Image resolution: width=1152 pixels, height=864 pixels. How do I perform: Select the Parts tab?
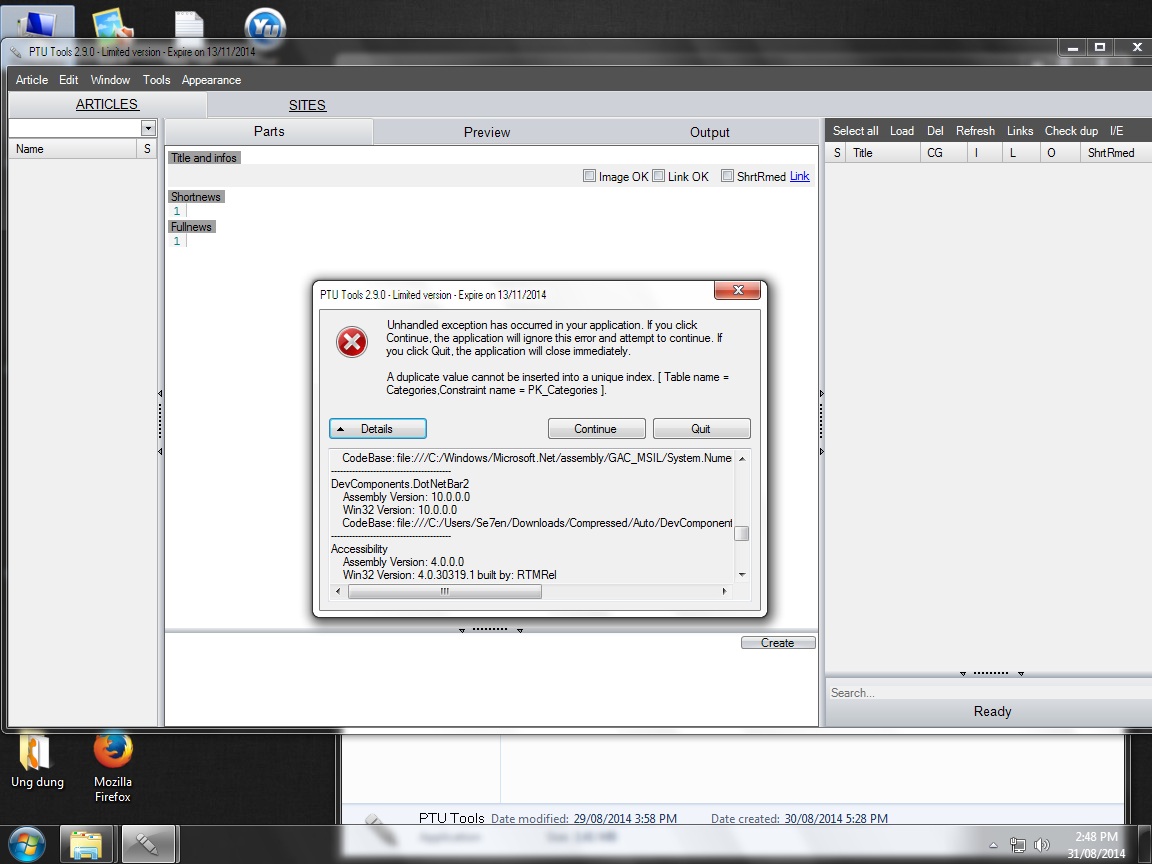[x=269, y=132]
